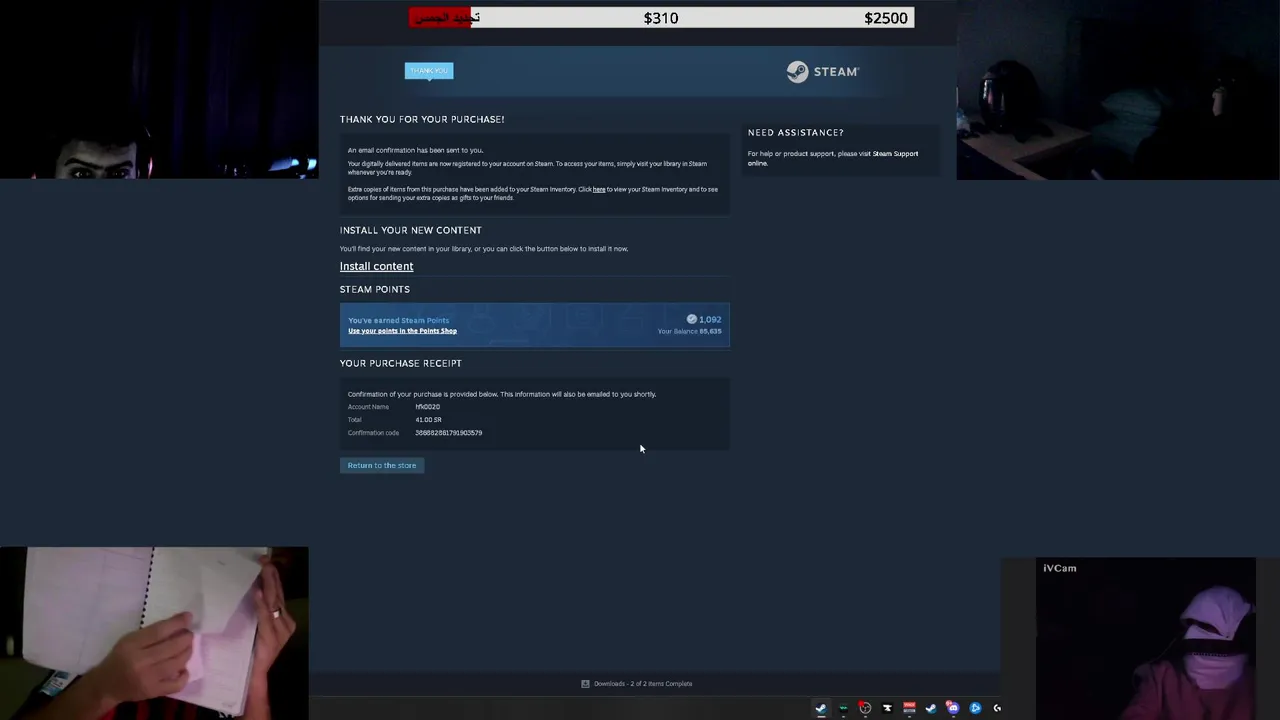The width and height of the screenshot is (1280, 720).
Task: Click Return to the store button
Action: coord(382,465)
